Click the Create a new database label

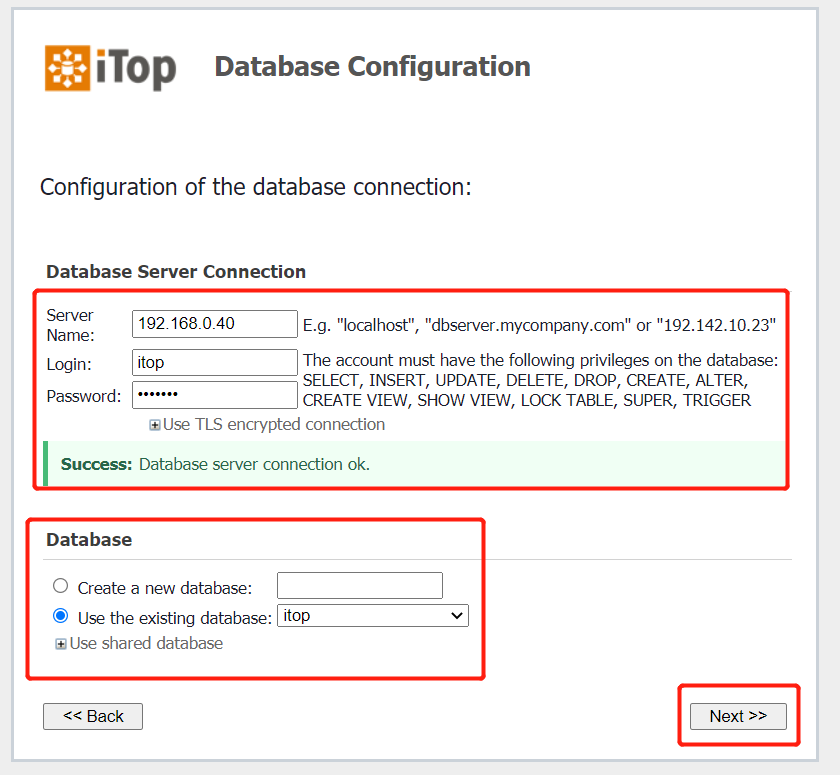(x=165, y=588)
